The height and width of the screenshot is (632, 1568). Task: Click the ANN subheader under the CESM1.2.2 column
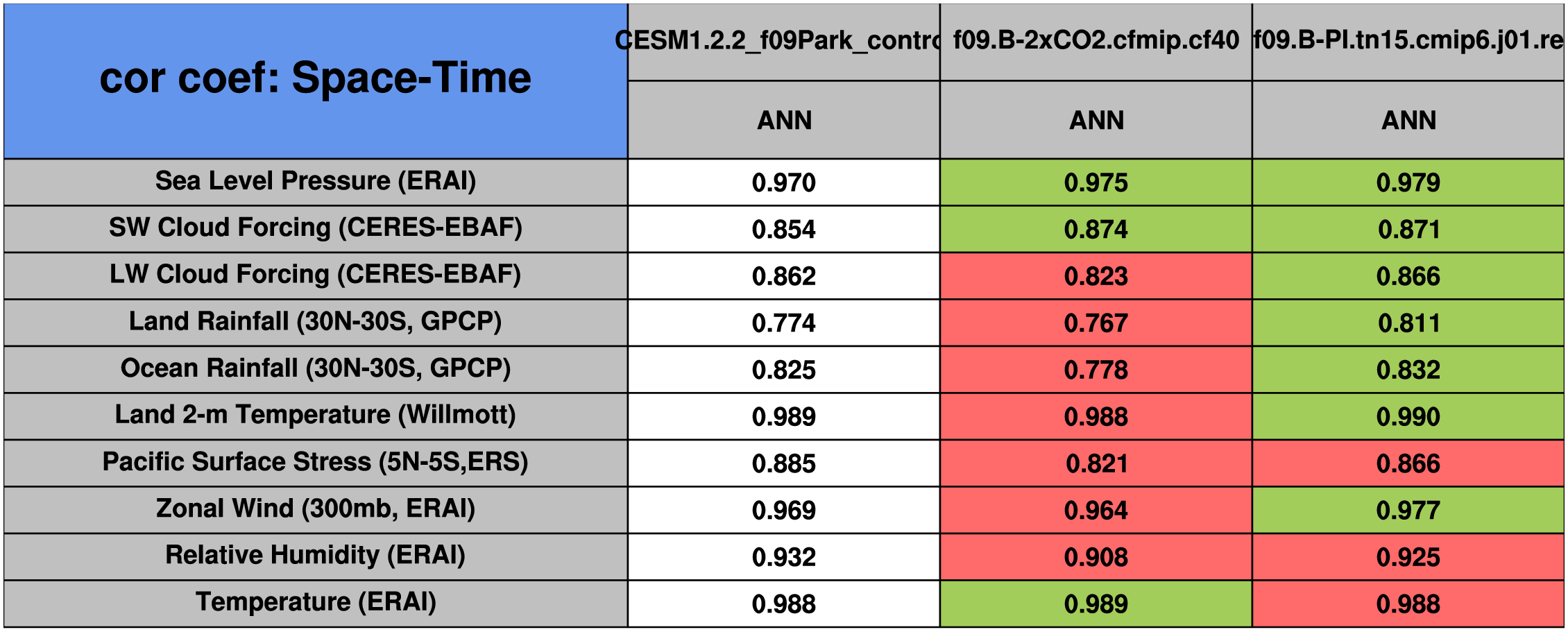784,121
